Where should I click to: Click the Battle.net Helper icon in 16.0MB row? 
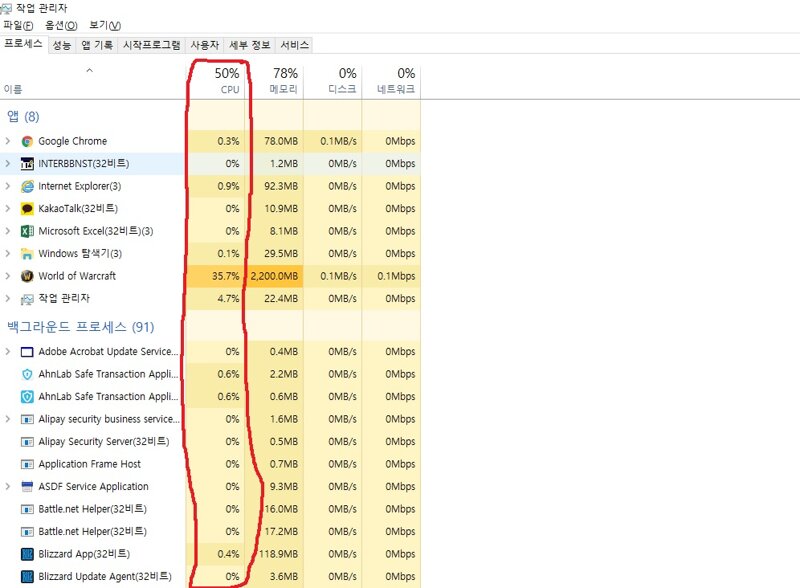pyautogui.click(x=27, y=509)
